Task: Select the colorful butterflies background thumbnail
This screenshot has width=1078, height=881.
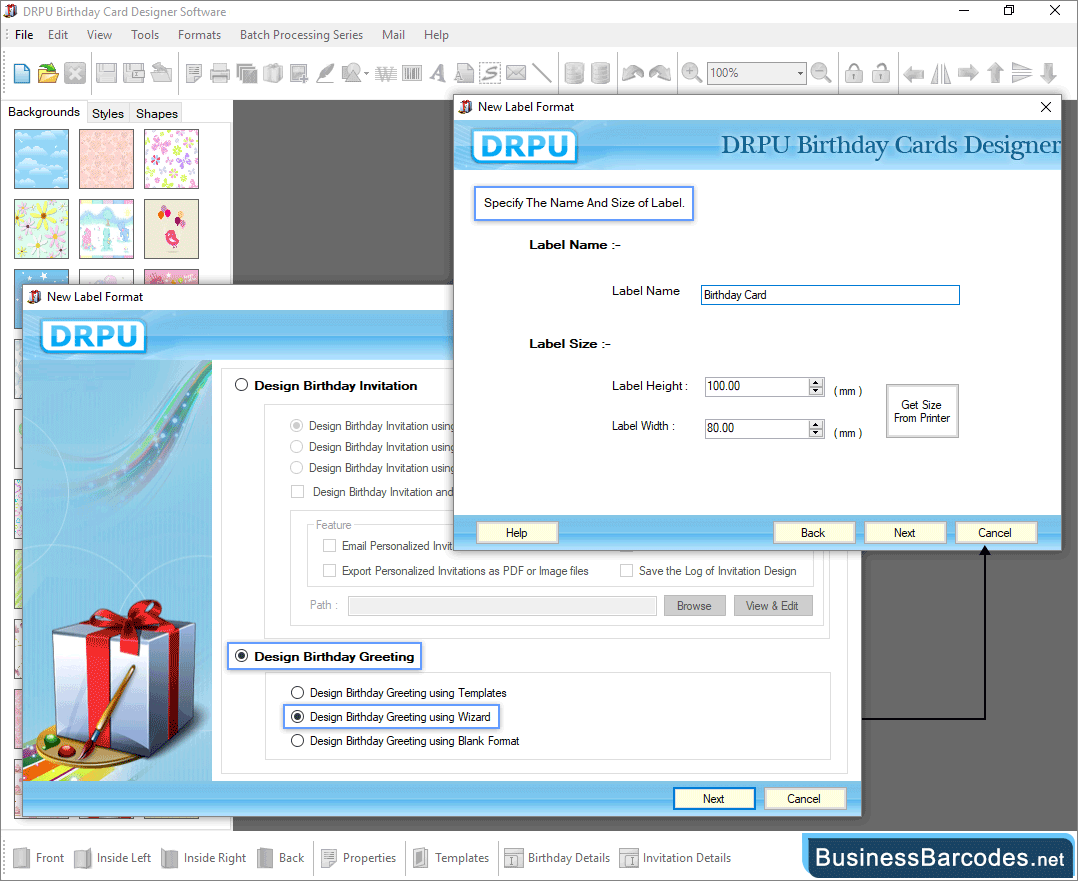Action: pyautogui.click(x=171, y=159)
